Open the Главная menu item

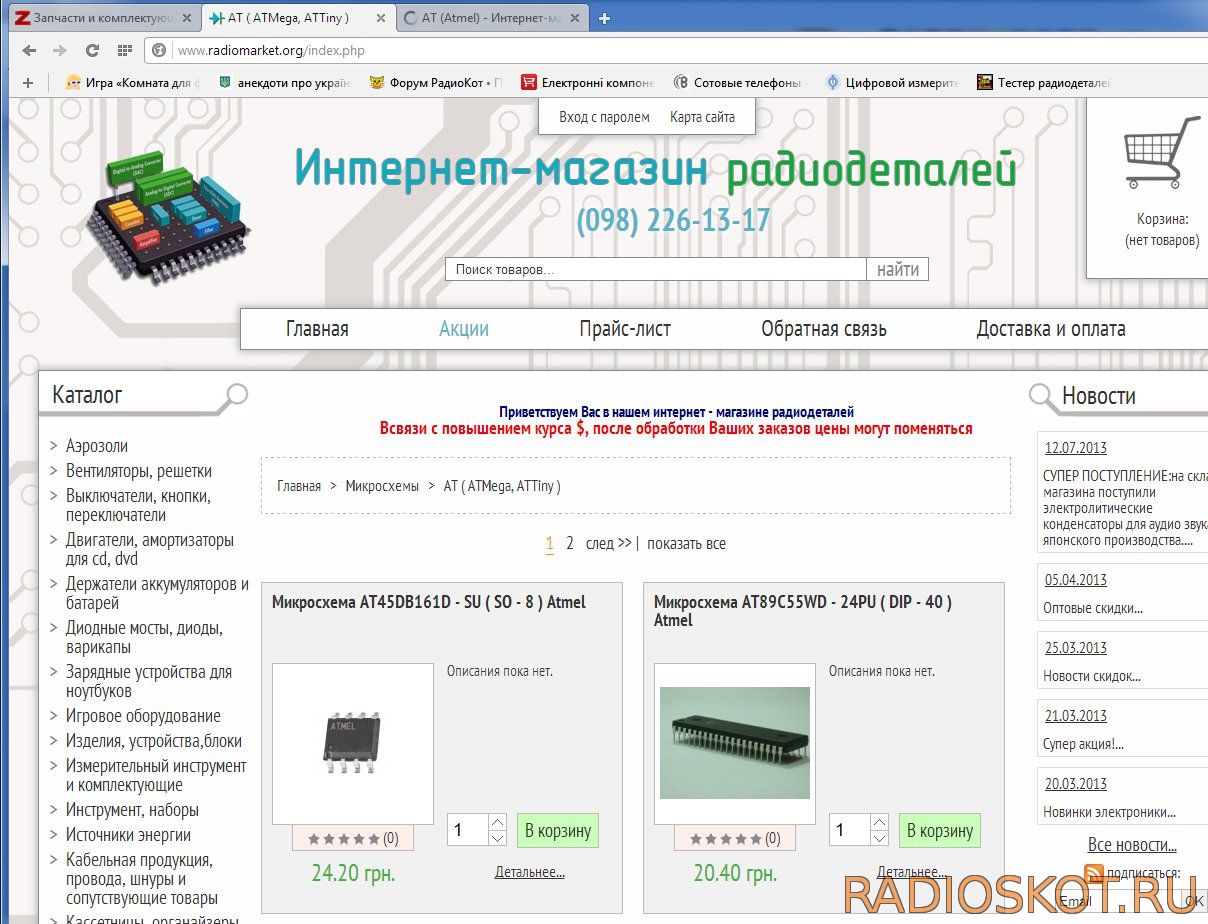pos(317,329)
